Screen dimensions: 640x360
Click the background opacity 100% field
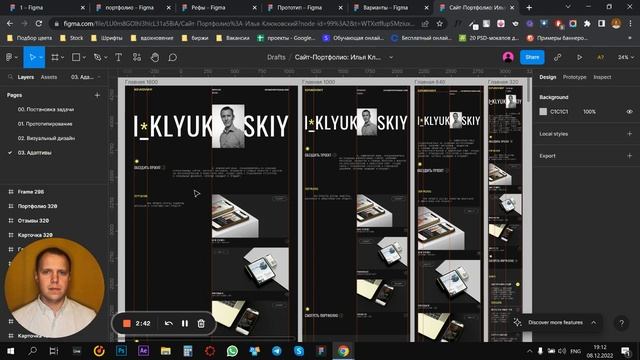pyautogui.click(x=589, y=111)
